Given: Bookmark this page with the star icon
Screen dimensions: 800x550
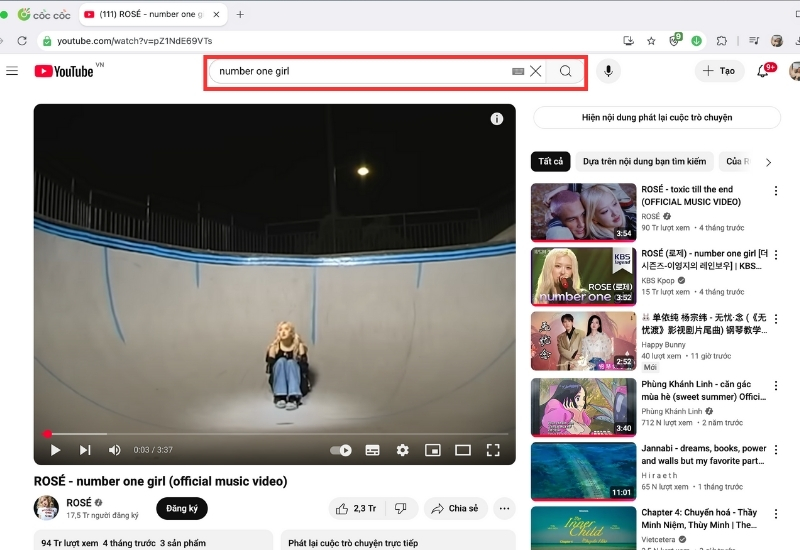Looking at the screenshot, I should coord(651,41).
